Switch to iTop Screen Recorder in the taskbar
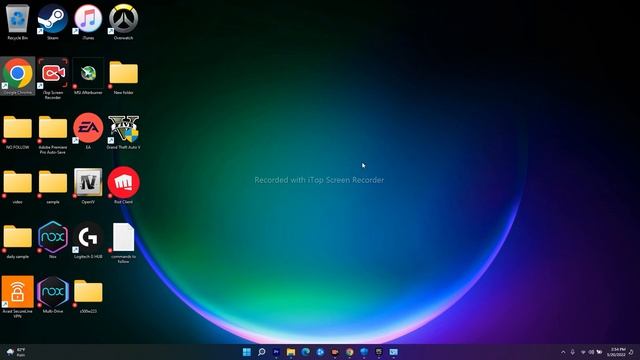640x360 pixels. pos(335,352)
